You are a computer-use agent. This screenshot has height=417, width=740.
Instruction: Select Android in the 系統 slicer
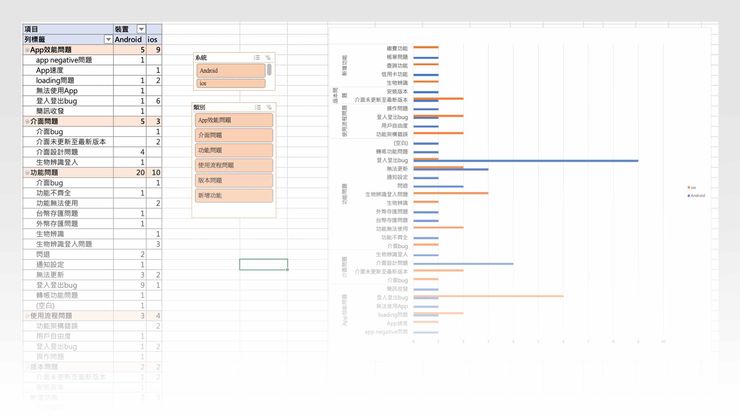tap(229, 71)
